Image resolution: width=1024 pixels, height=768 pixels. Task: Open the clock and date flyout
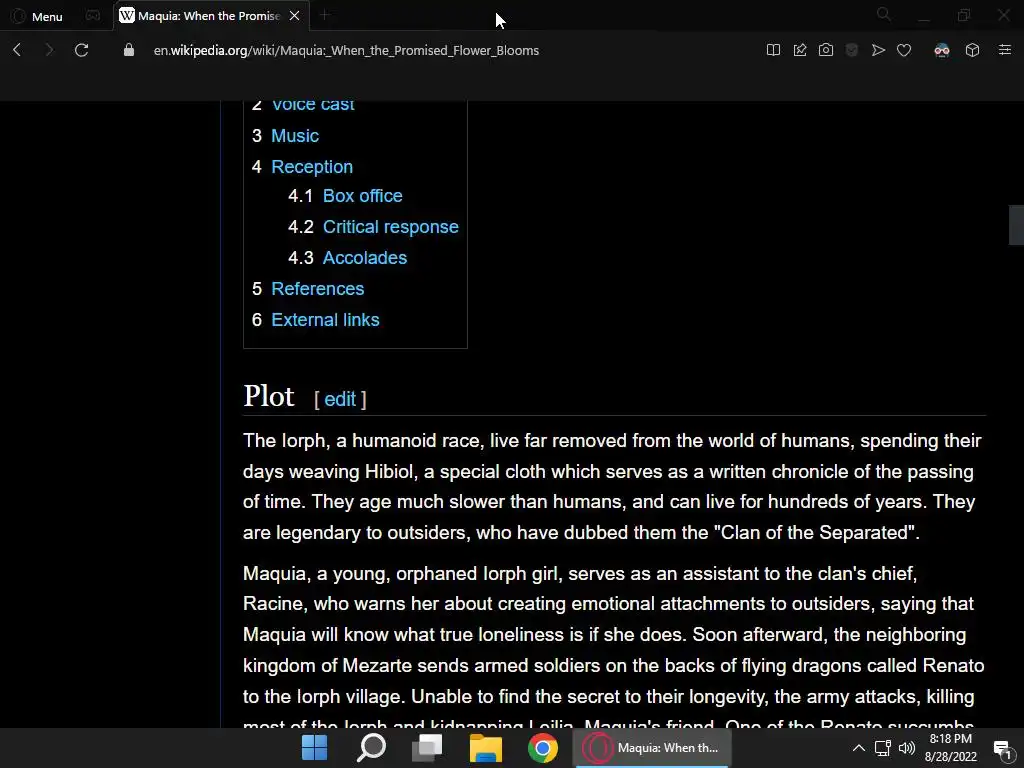tap(950, 748)
